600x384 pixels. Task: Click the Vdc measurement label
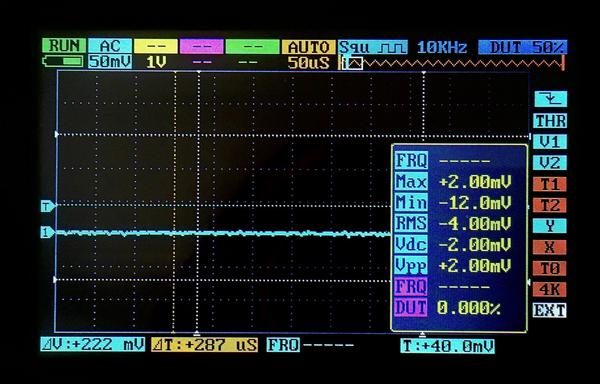411,244
